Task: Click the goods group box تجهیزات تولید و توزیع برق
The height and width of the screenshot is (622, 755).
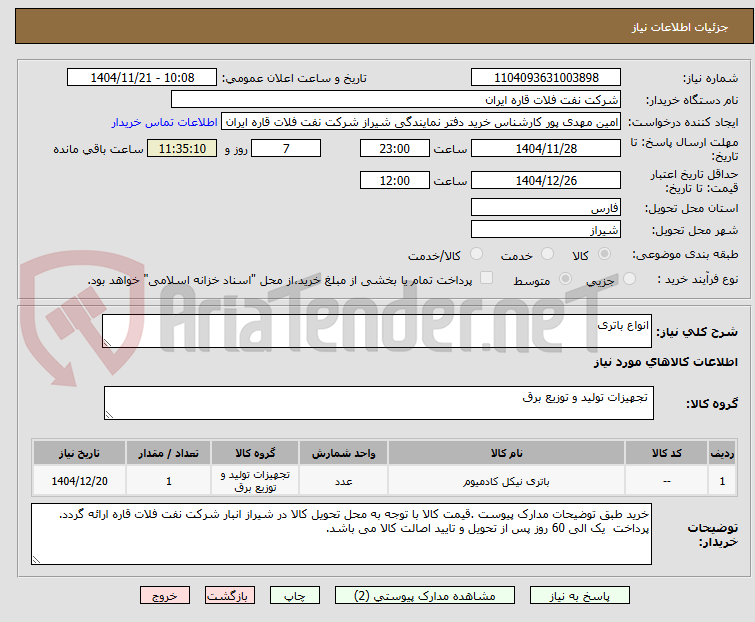Action: (x=378, y=403)
